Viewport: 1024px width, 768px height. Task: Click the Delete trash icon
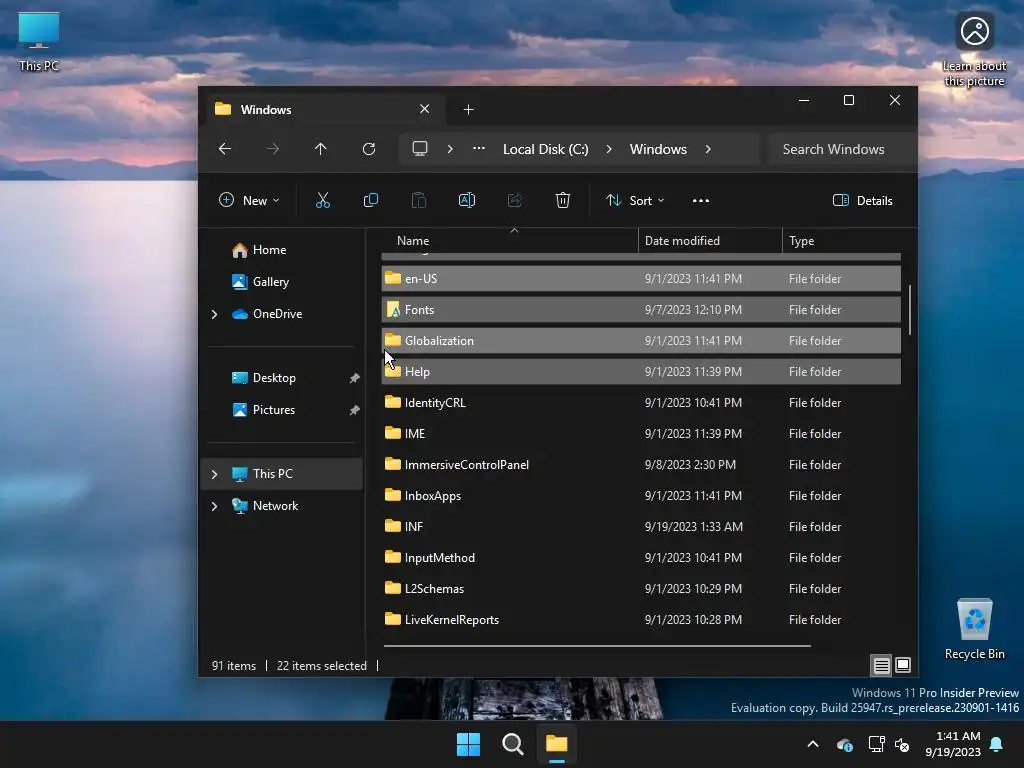[x=563, y=200]
